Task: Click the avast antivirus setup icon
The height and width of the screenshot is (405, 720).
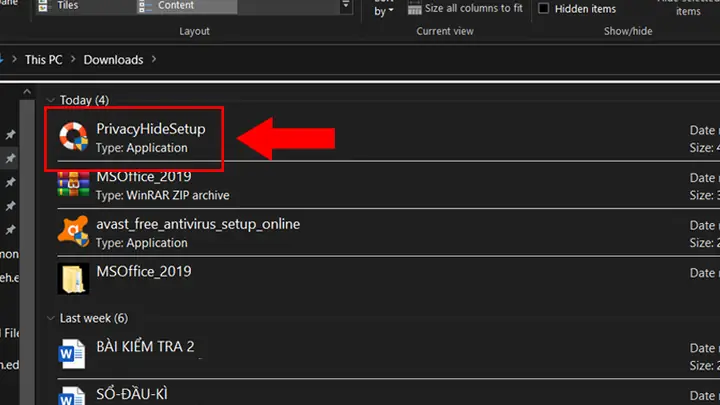Action: point(73,231)
